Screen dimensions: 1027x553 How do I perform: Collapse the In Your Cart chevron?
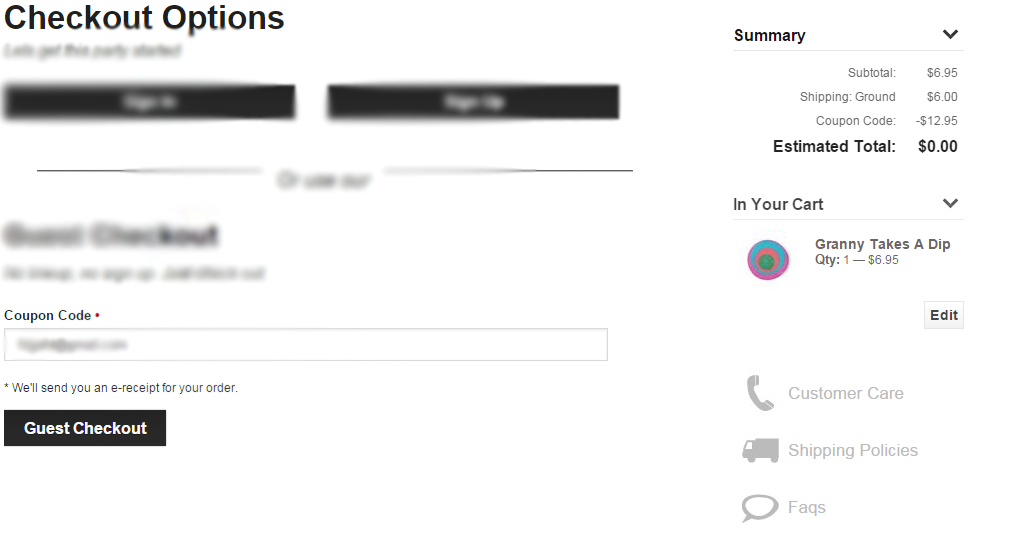(950, 203)
